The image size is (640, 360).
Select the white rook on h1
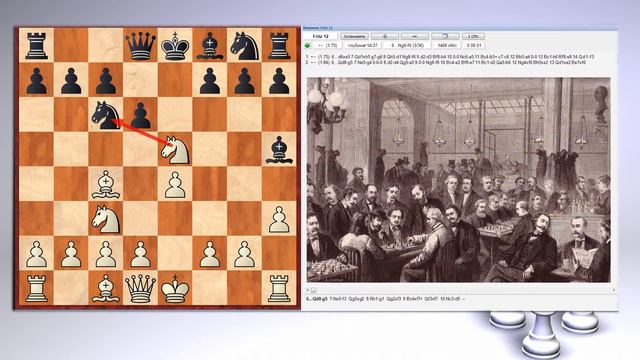tap(279, 289)
